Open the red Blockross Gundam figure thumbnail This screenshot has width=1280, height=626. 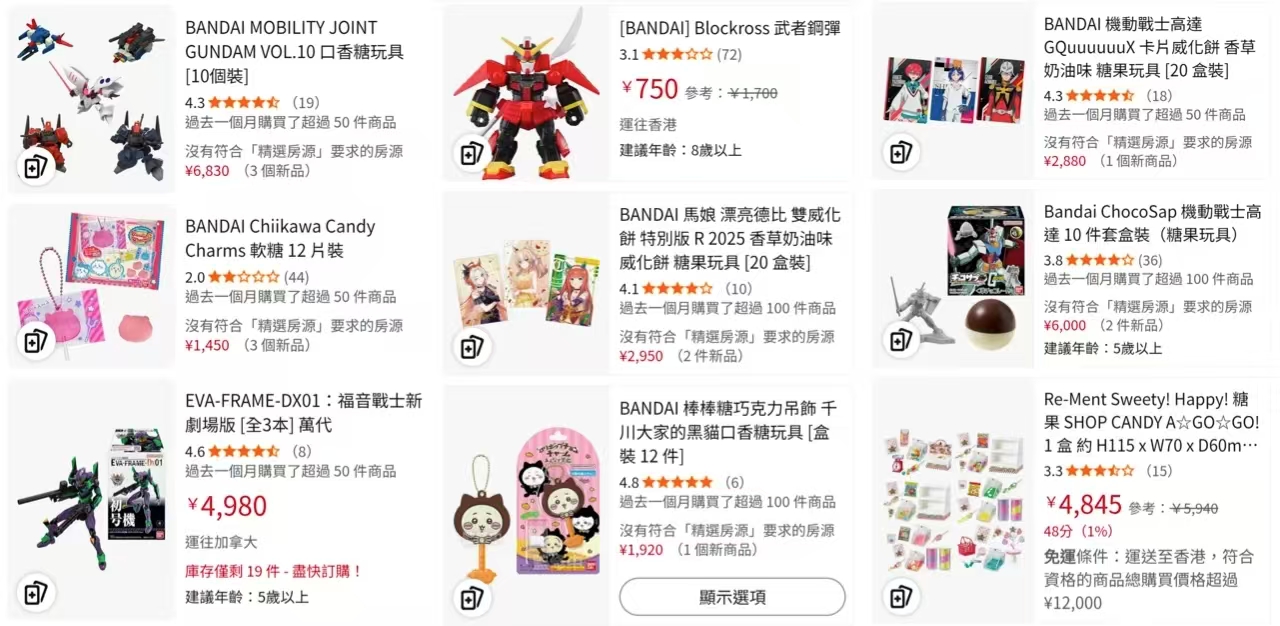[527, 94]
